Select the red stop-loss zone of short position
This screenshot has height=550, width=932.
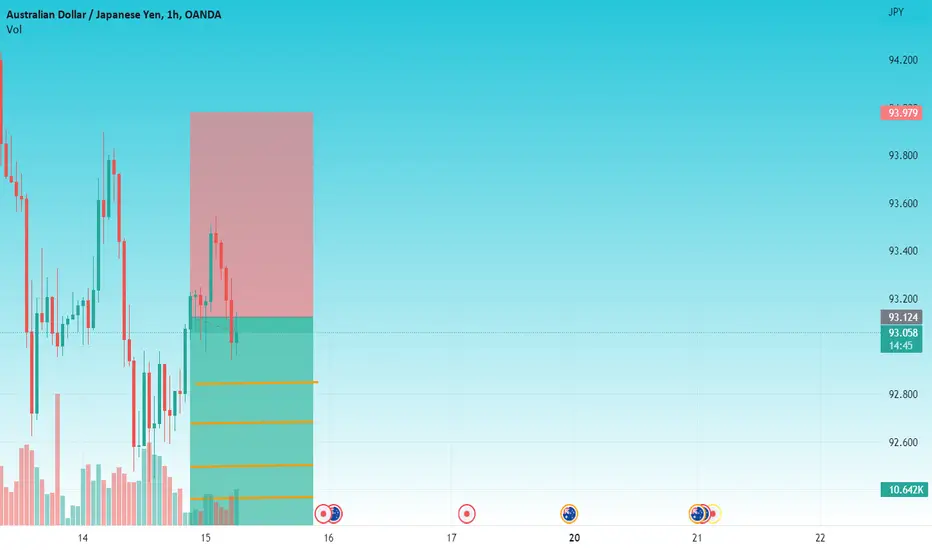[251, 214]
